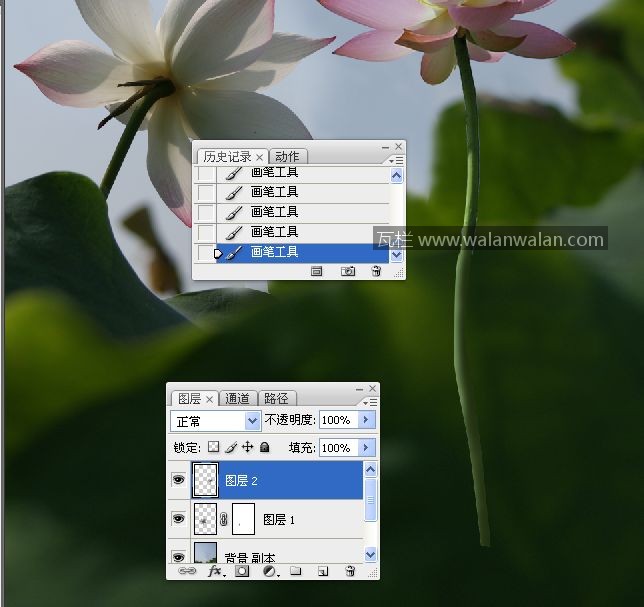
Task: Click the camera icon to create new snapshot
Action: point(348,271)
